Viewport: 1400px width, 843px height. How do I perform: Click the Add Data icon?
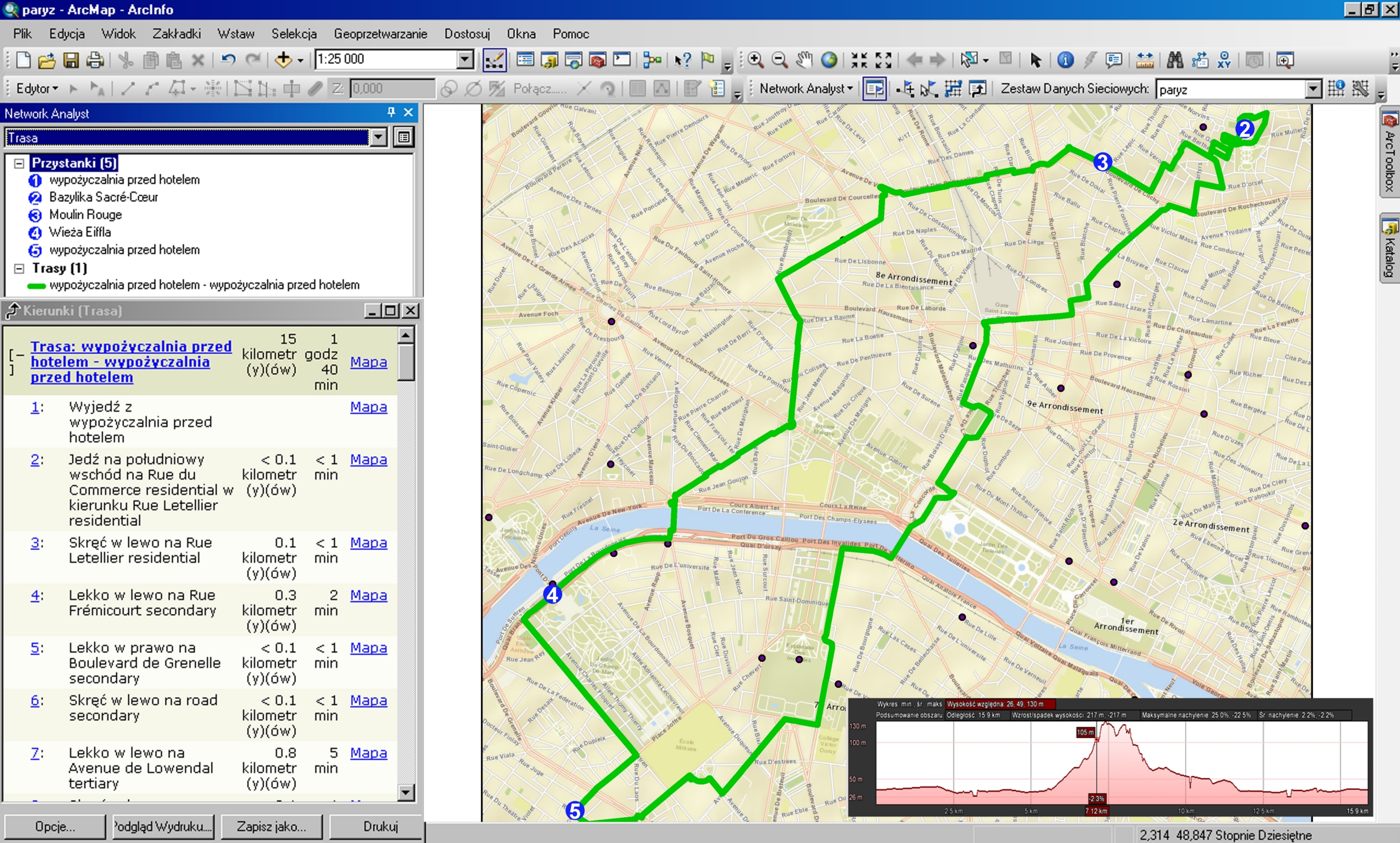coord(283,60)
